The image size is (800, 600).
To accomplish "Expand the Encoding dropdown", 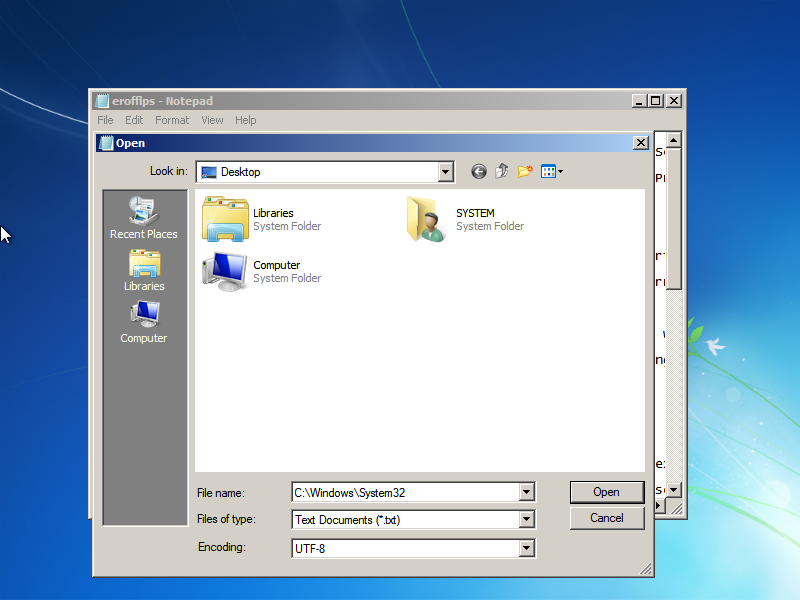I will pyautogui.click(x=526, y=548).
